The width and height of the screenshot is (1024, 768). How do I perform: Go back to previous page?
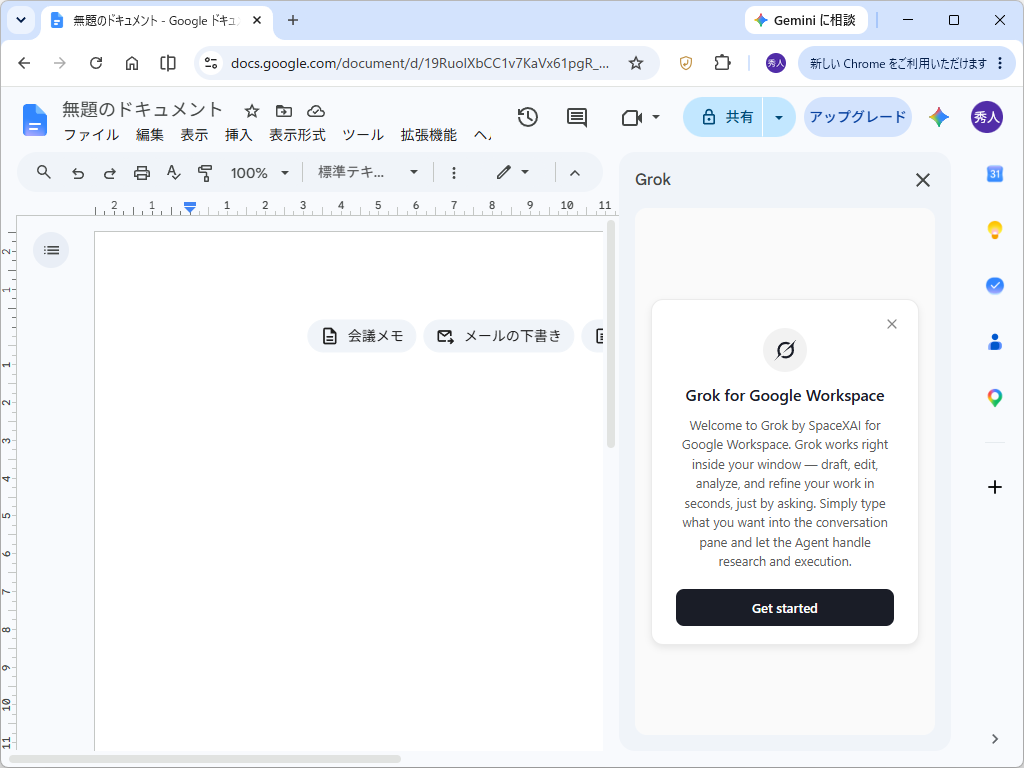[x=24, y=63]
